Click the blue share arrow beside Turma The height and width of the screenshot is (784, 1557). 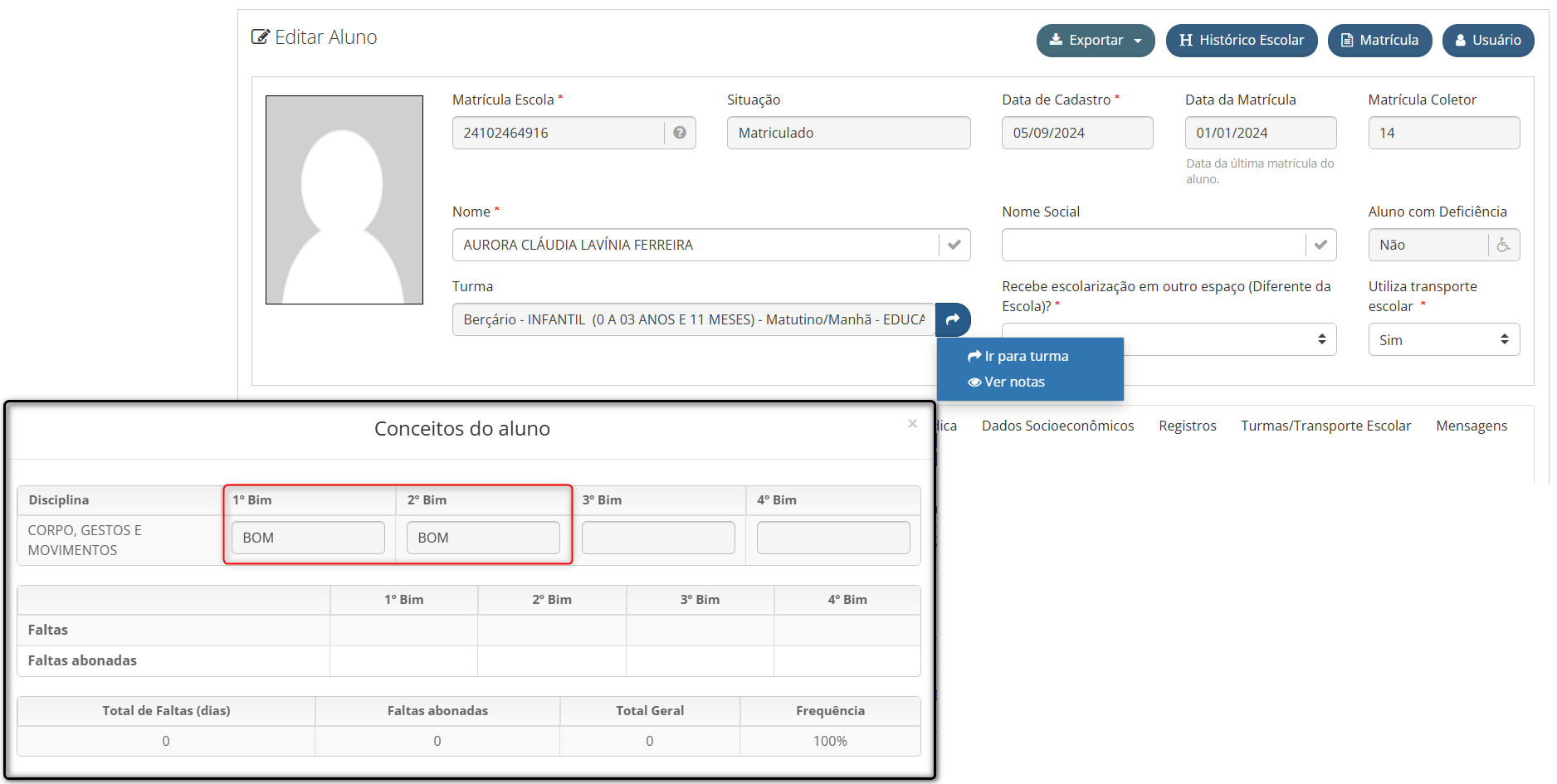[953, 319]
